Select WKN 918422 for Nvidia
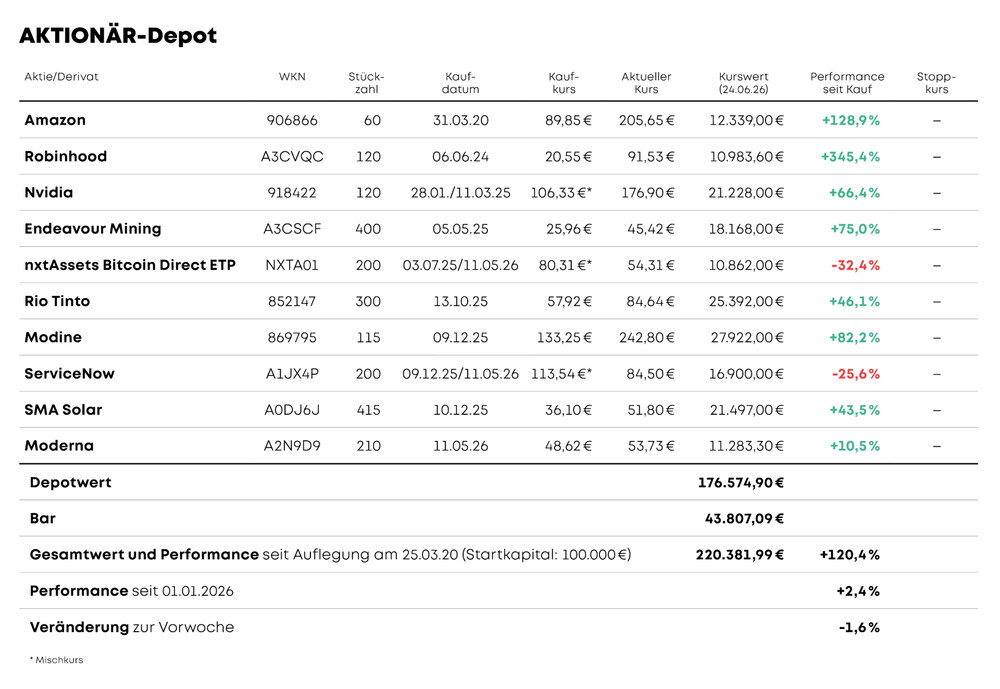The width and height of the screenshot is (1000, 689). (292, 193)
